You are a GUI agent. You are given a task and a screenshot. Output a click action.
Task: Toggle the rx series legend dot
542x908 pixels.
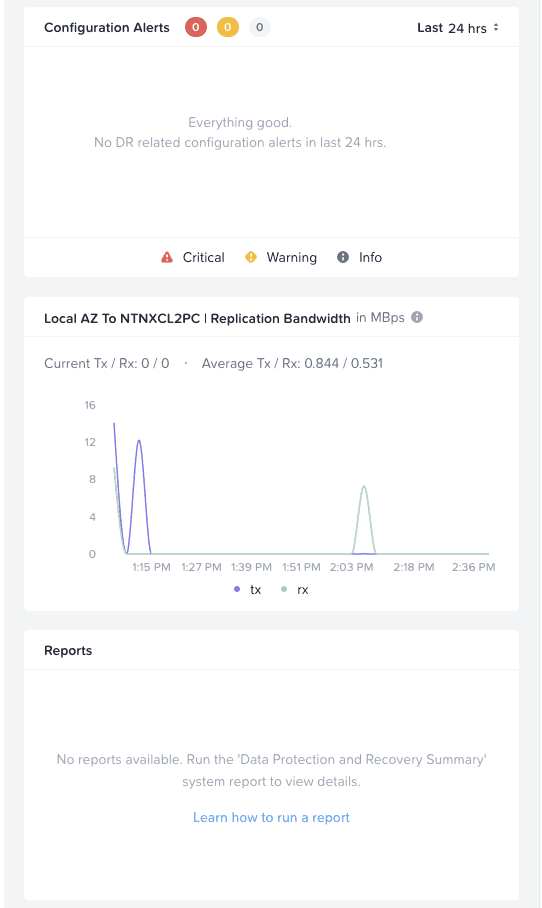(284, 590)
